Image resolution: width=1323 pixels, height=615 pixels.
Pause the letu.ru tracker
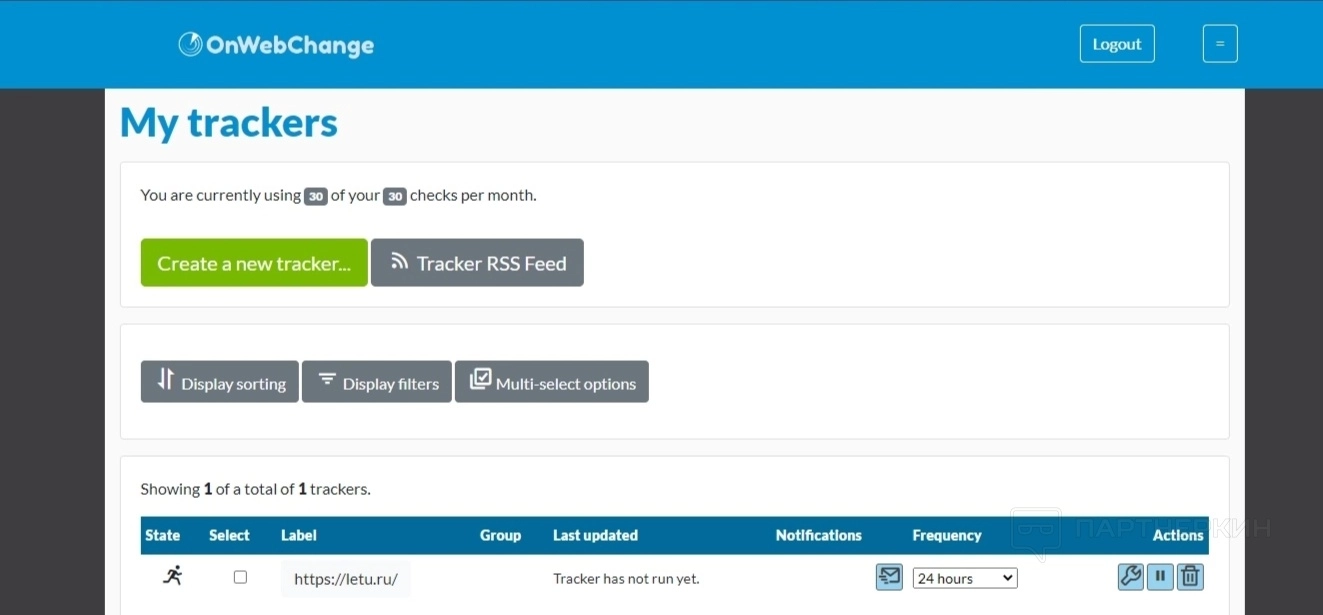coord(1160,577)
